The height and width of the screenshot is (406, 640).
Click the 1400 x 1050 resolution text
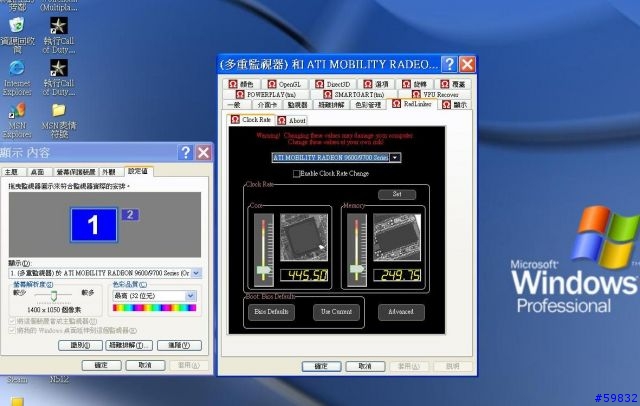click(x=54, y=310)
